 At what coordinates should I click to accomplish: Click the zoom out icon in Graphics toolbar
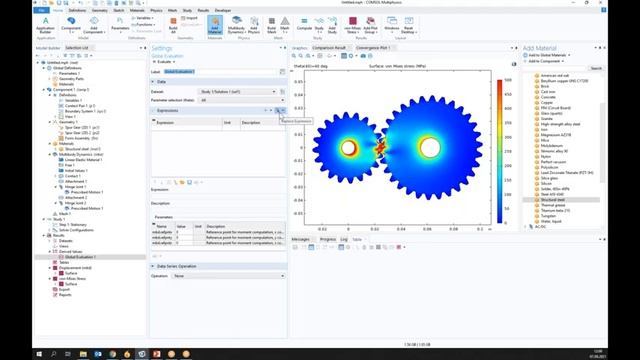tap(301, 56)
